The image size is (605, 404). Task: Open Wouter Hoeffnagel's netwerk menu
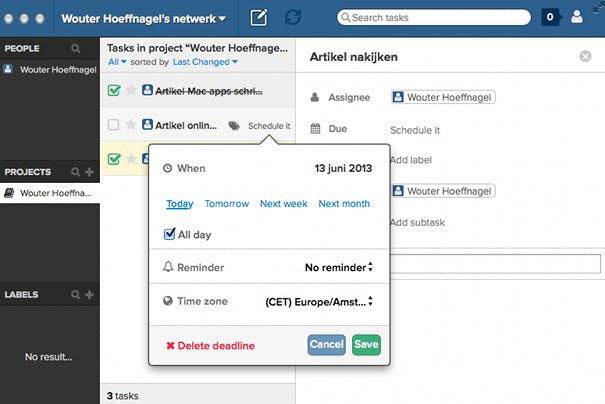point(142,18)
